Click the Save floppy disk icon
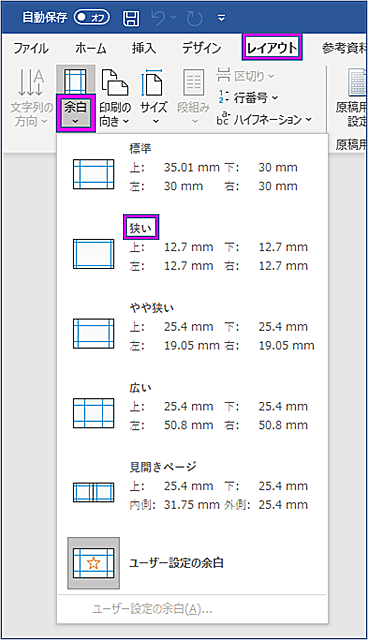 pos(131,18)
